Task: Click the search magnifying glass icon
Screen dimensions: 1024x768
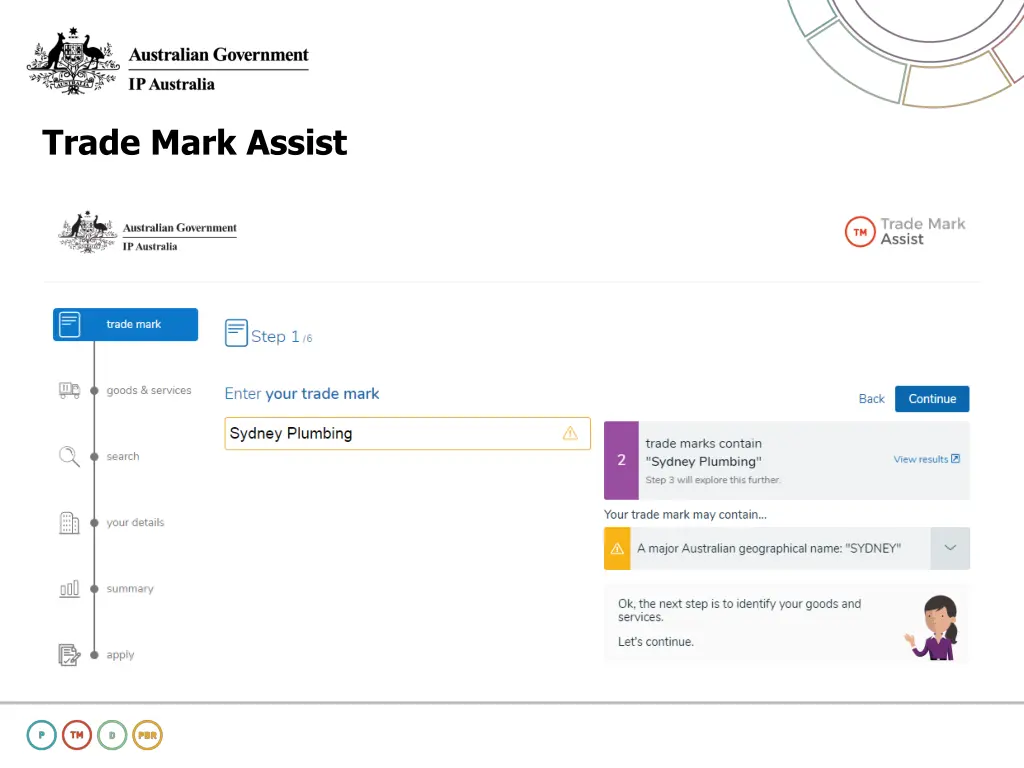Action: tap(69, 456)
